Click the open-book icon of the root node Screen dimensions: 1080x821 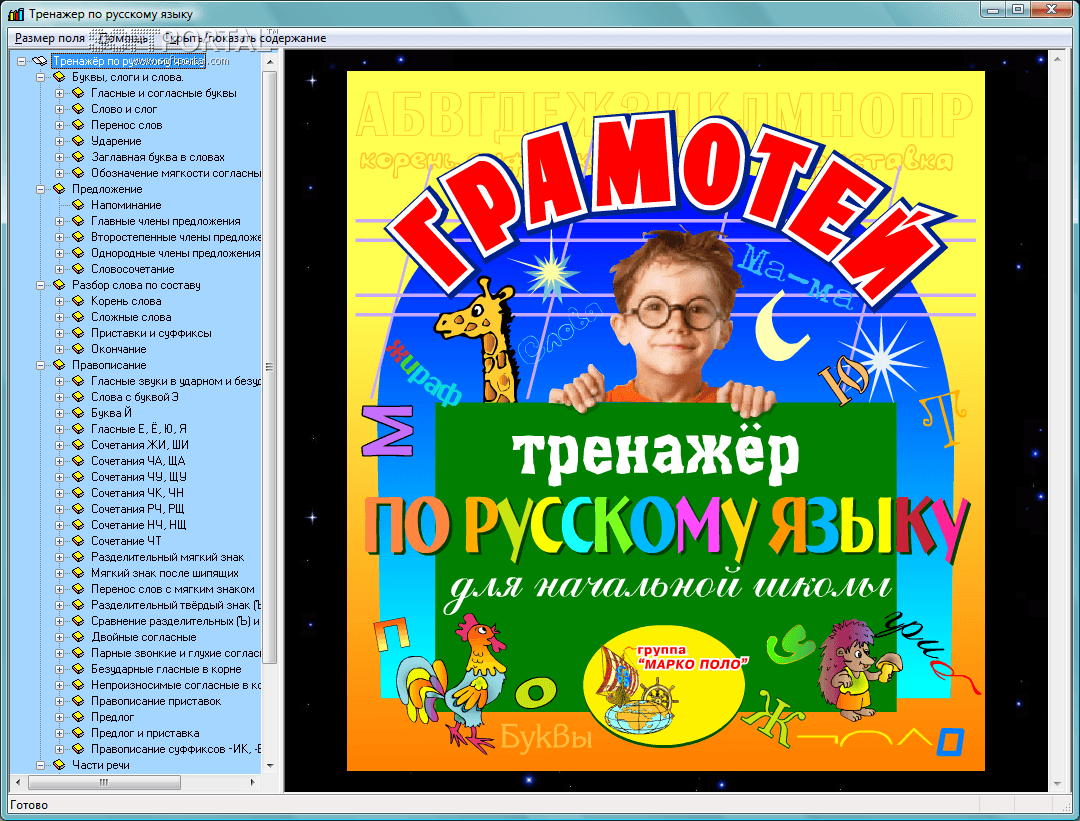pyautogui.click(x=39, y=61)
